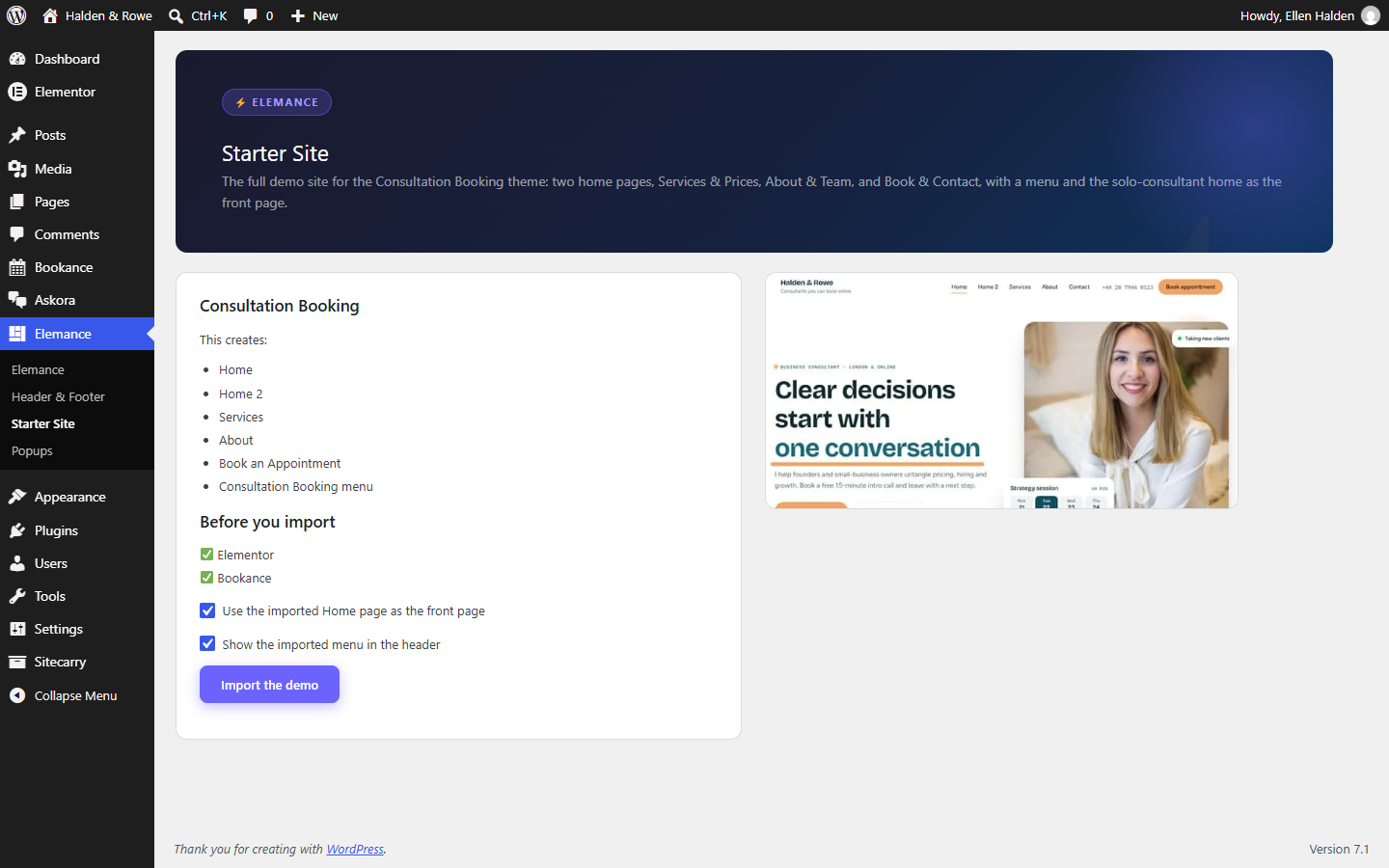1389x868 pixels.
Task: Click the Plugins plug icon
Action: (x=17, y=530)
